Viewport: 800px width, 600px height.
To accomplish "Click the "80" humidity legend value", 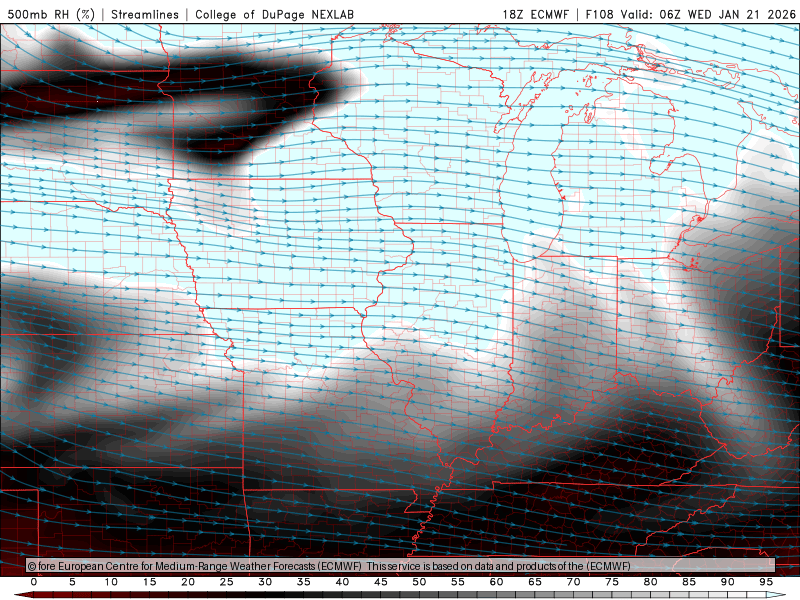I will (x=651, y=582).
